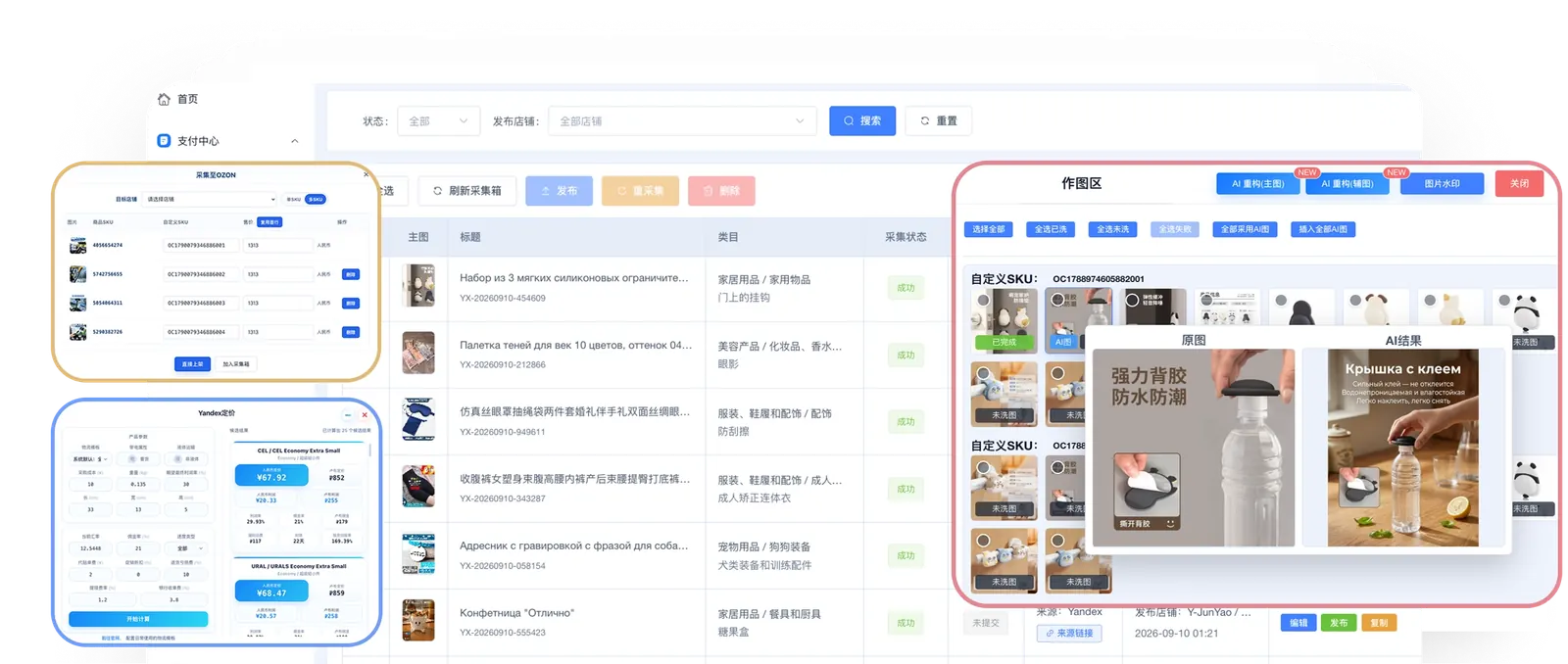Click the thumbnail of the Набор из 3 row
This screenshot has width=1568, height=664.
coord(418,287)
